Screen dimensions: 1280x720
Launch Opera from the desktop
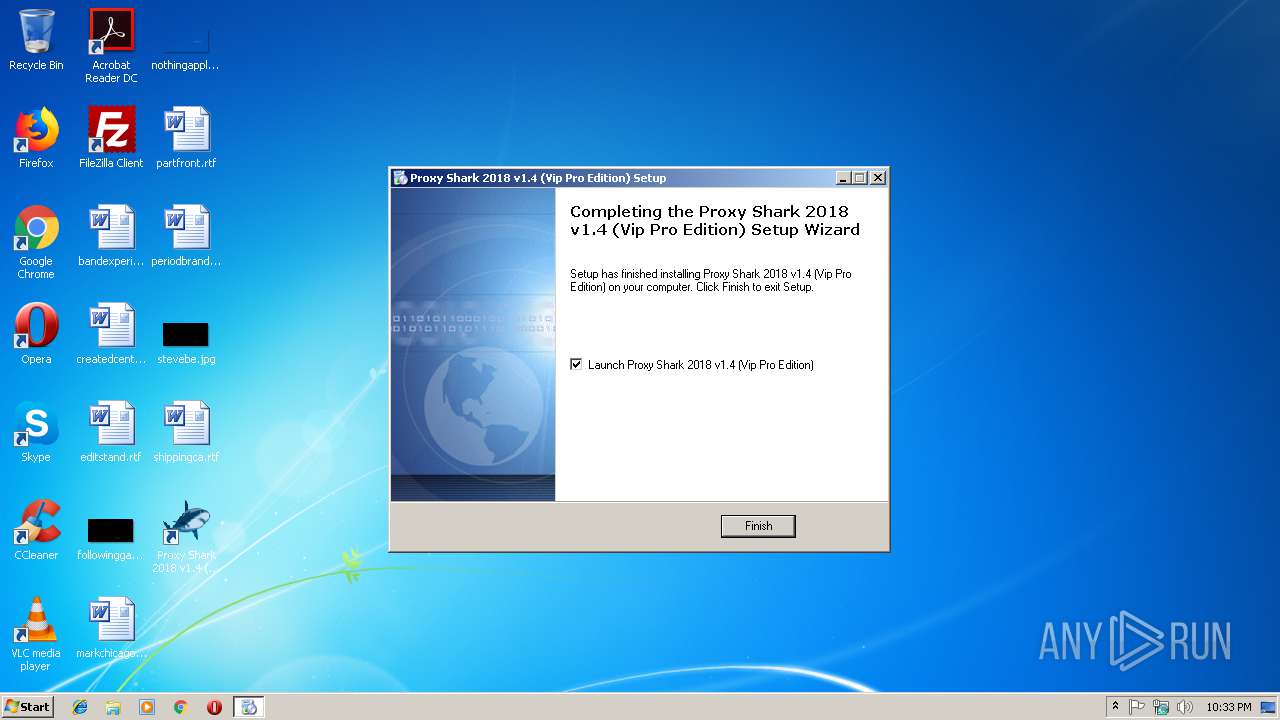point(36,334)
